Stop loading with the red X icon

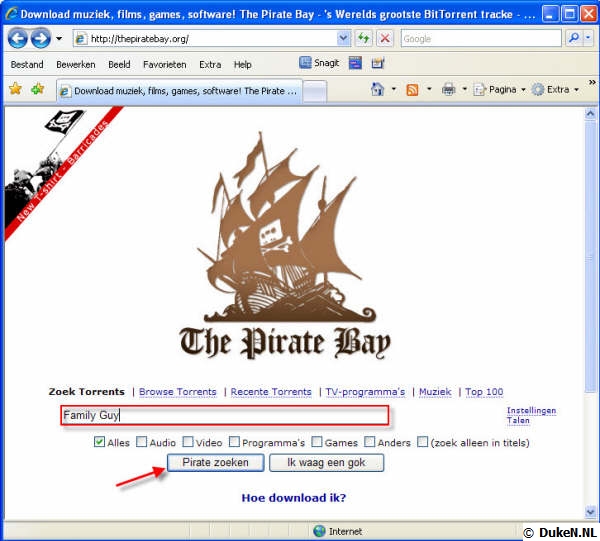click(x=385, y=39)
